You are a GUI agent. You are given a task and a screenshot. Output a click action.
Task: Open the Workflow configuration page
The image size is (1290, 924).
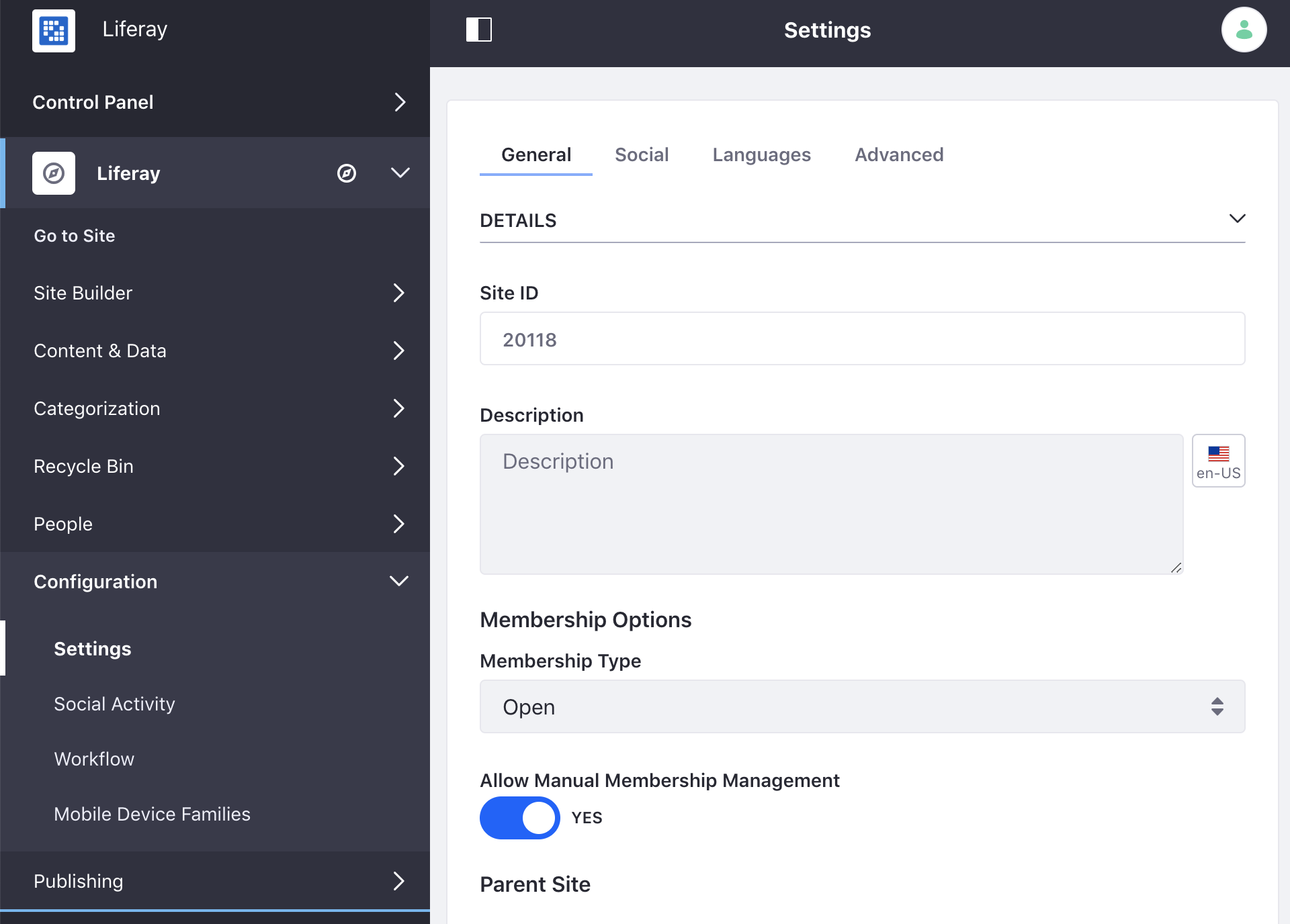click(94, 759)
